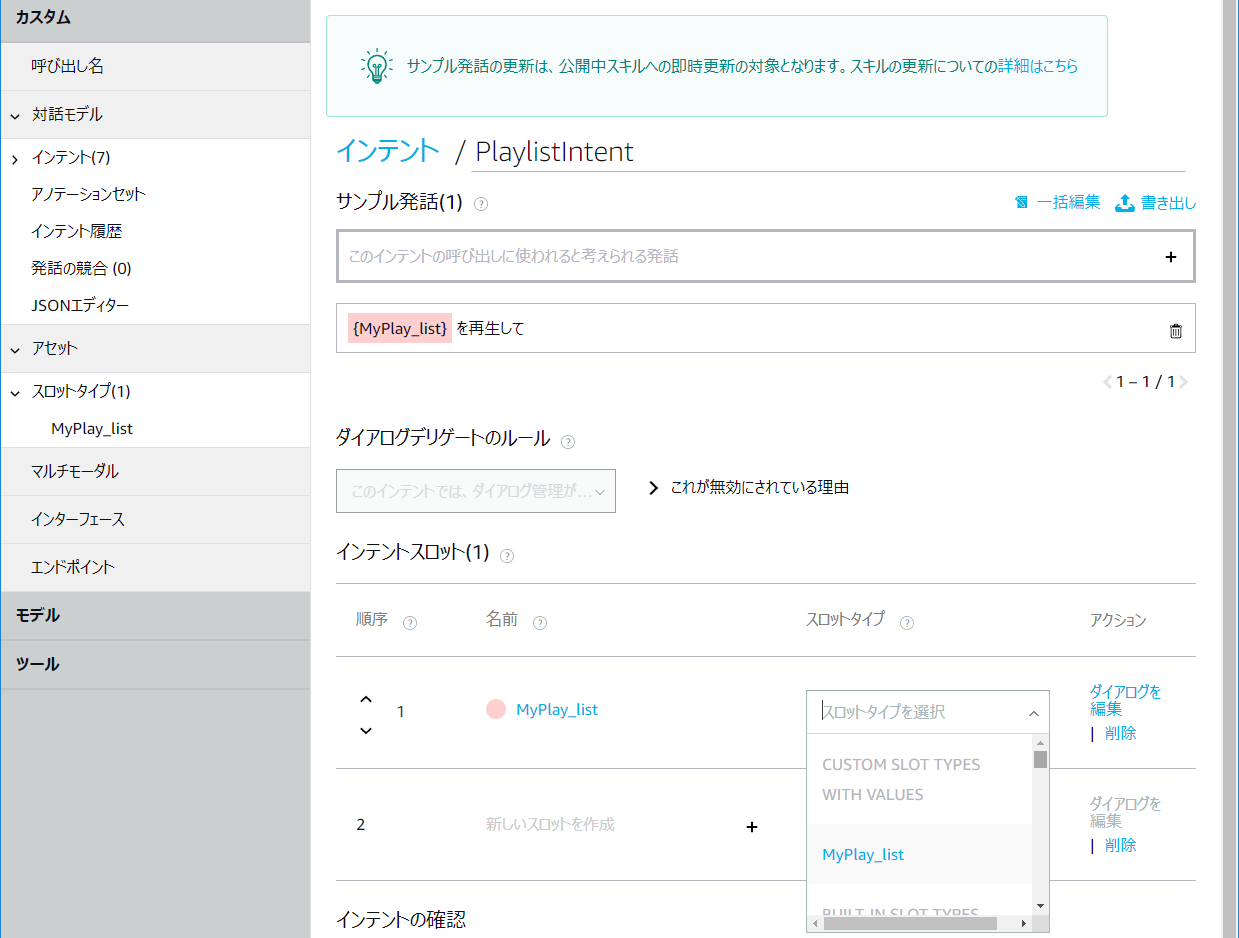Image resolution: width=1239 pixels, height=938 pixels.
Task: Click help icon beside インテントスロット(1)
Action: [x=507, y=556]
